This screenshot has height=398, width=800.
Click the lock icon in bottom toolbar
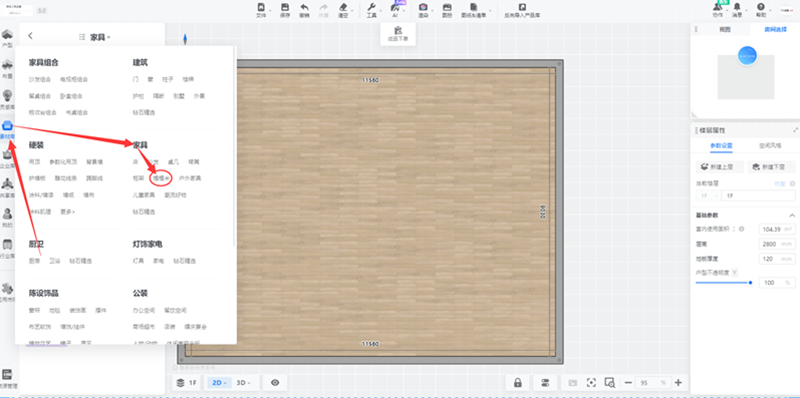517,383
